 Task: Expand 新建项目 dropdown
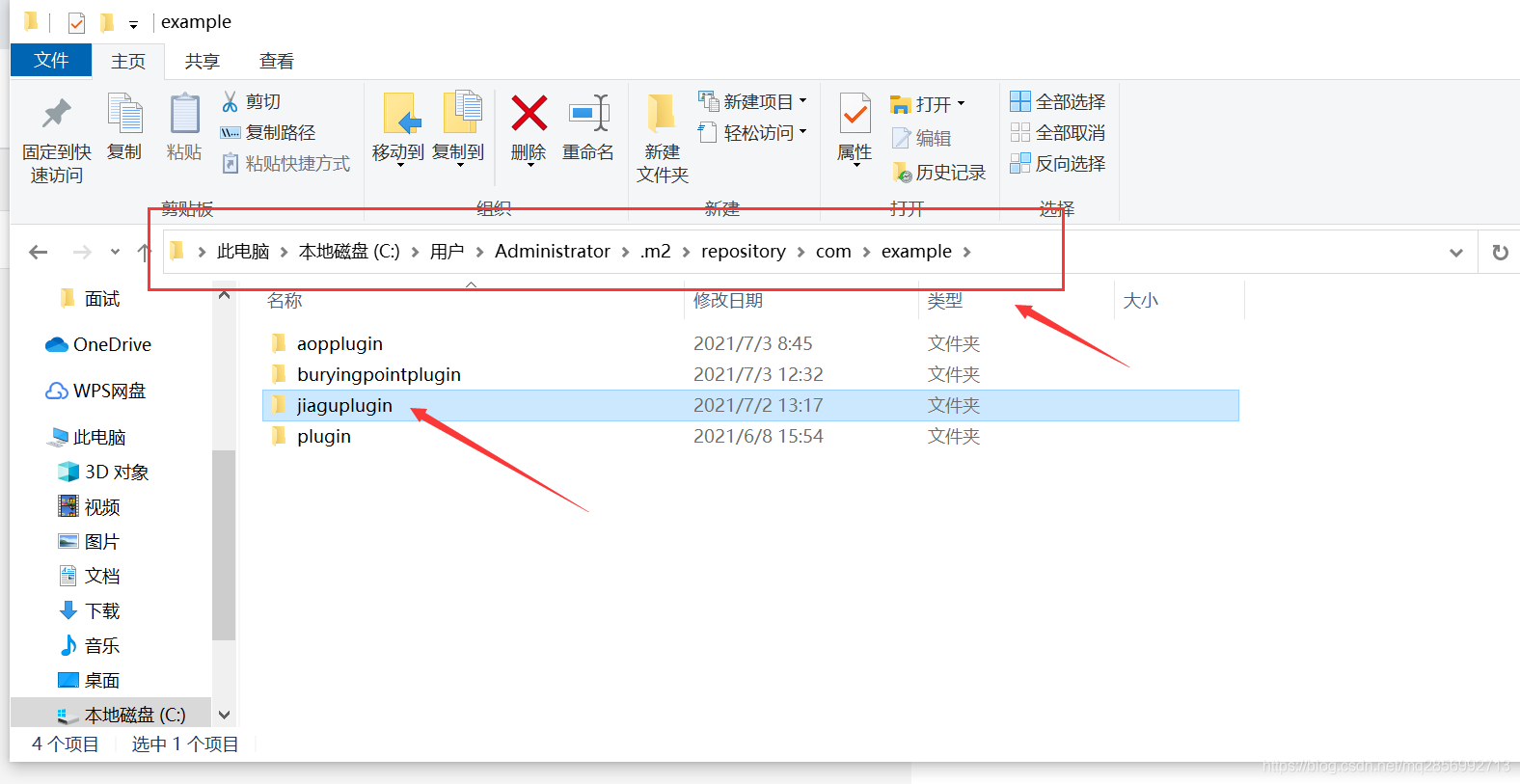(802, 100)
